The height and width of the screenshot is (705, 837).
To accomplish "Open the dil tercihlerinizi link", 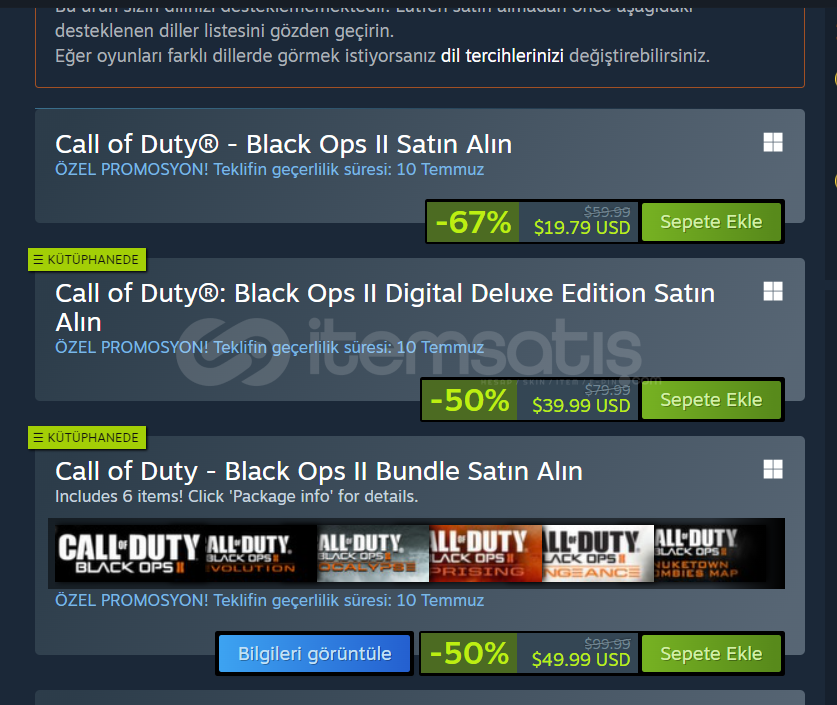I will (x=502, y=56).
